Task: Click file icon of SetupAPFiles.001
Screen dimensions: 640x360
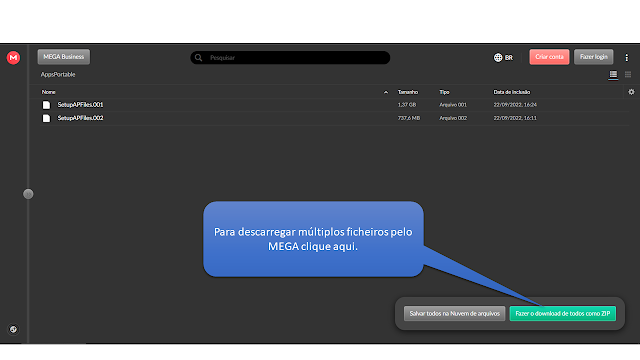Action: click(x=47, y=105)
